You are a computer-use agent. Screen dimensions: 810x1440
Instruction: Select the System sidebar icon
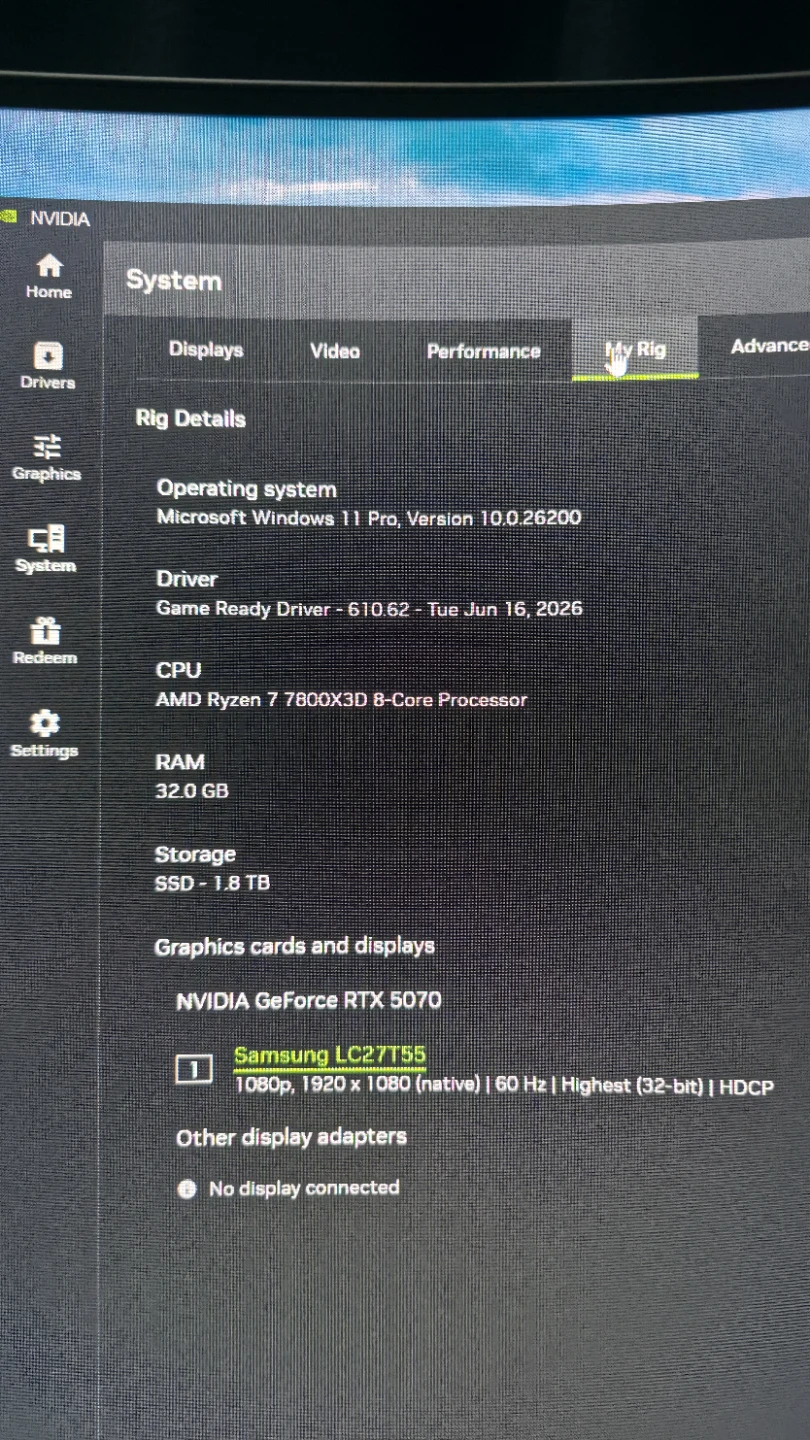[46, 540]
